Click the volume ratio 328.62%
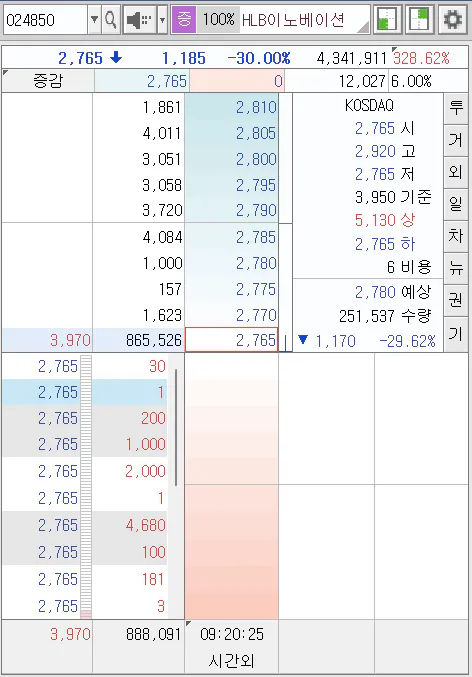472x677 pixels. (x=421, y=58)
